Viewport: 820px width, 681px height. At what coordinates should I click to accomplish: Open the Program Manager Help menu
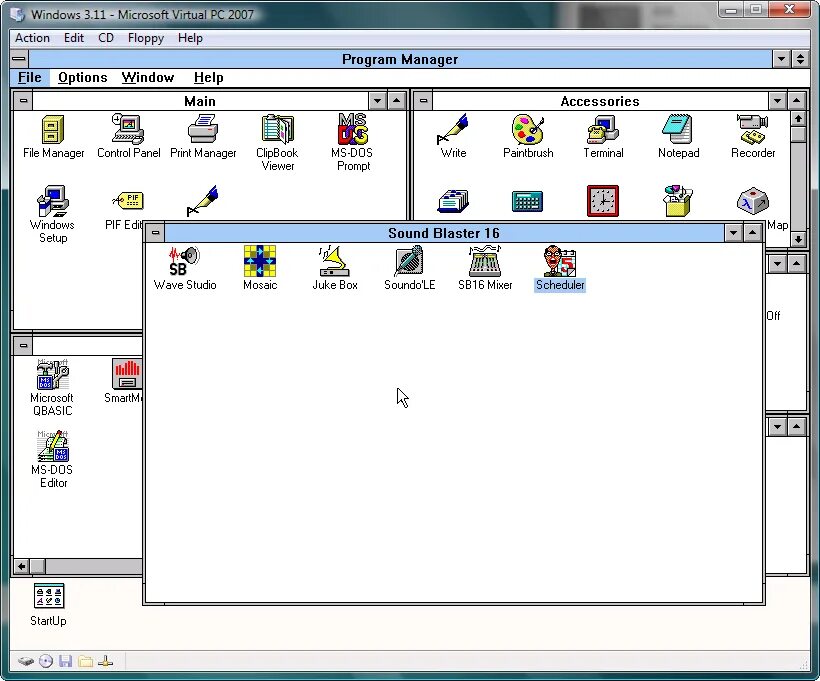(x=208, y=77)
